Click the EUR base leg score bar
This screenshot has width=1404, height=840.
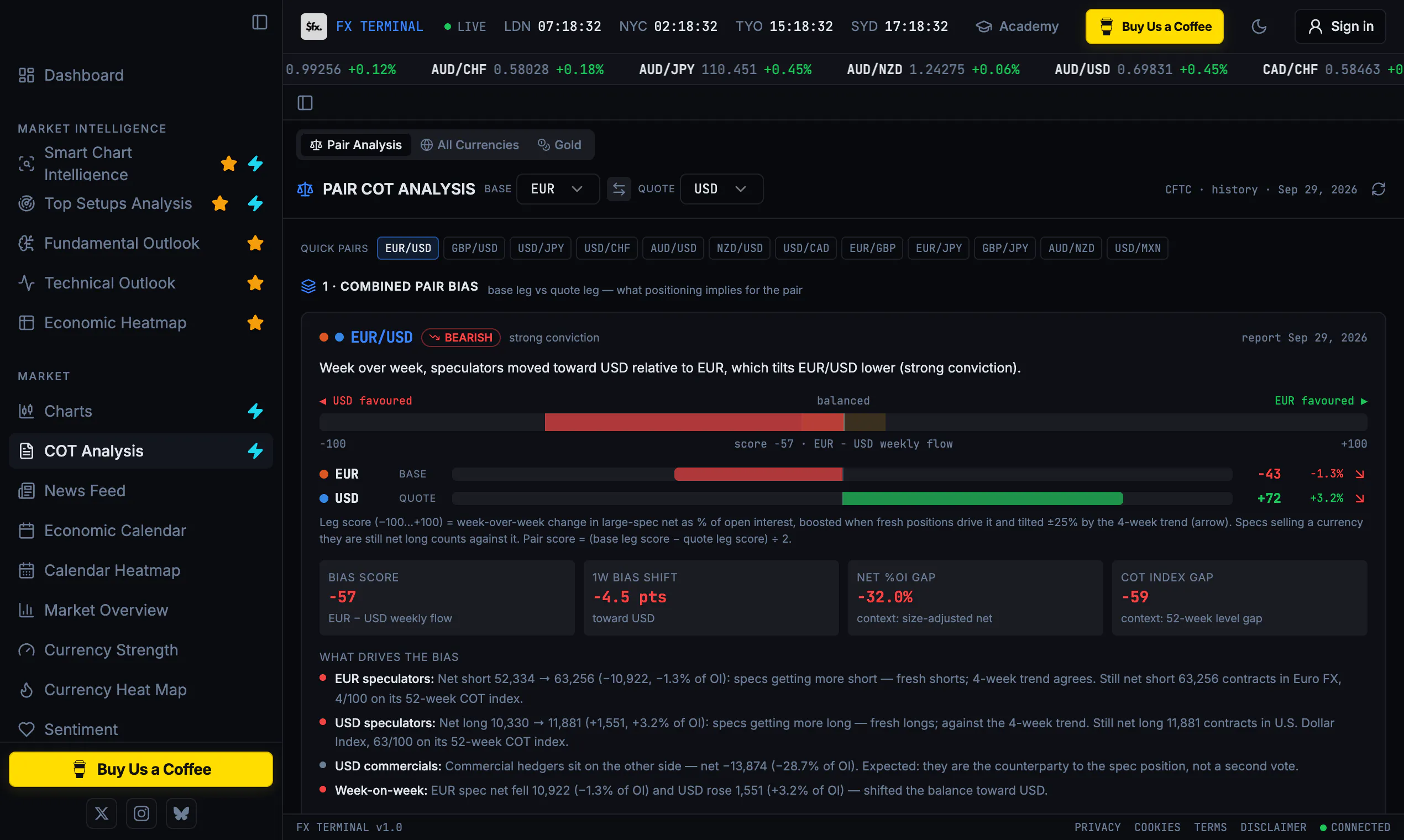coord(842,474)
